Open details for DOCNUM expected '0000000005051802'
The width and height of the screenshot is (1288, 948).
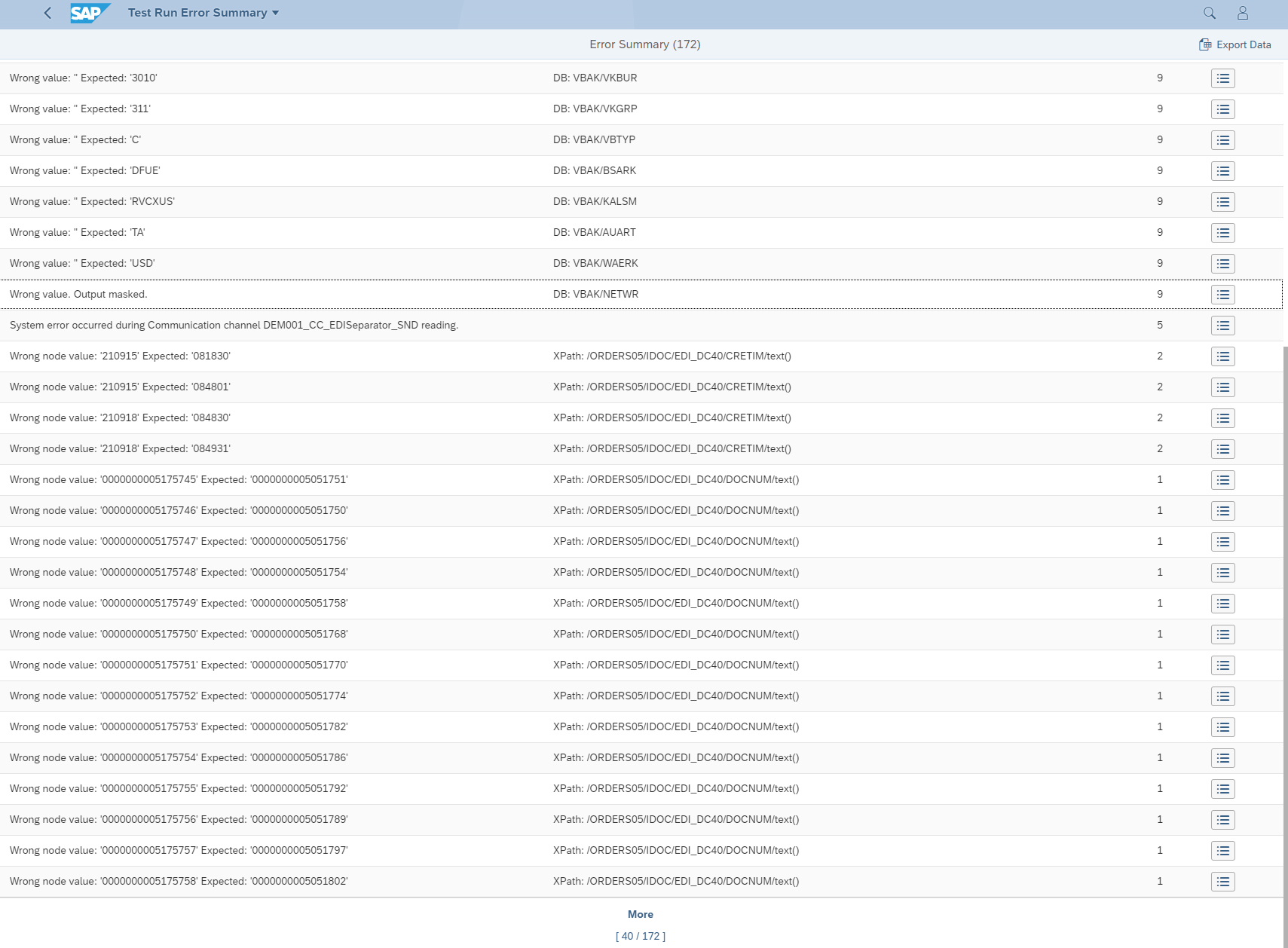coord(1222,882)
